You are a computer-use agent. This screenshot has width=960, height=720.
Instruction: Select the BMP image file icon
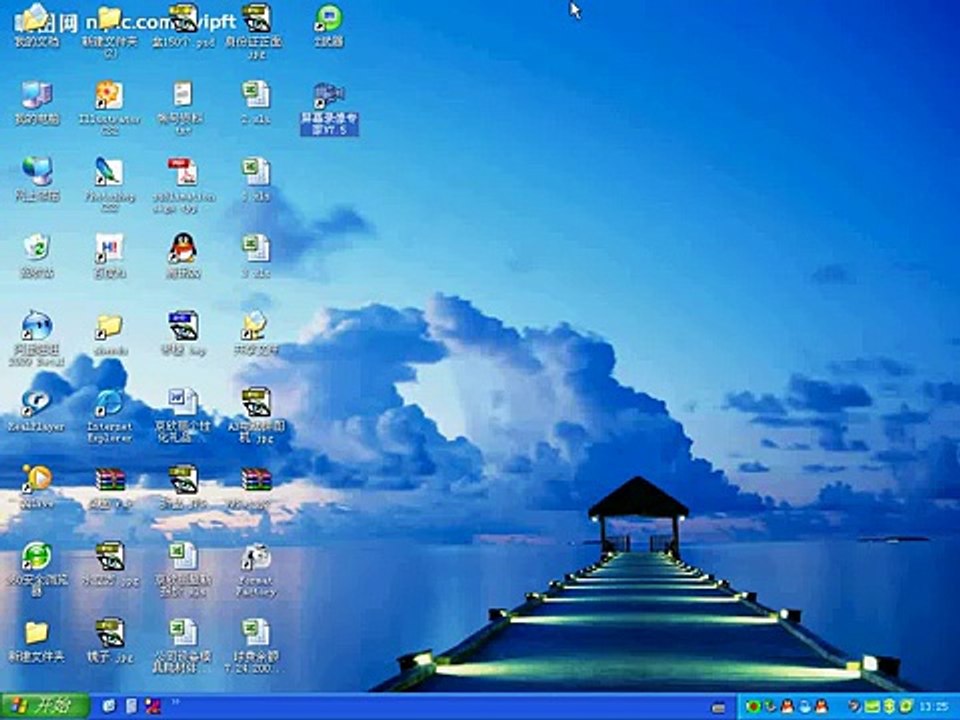point(183,333)
